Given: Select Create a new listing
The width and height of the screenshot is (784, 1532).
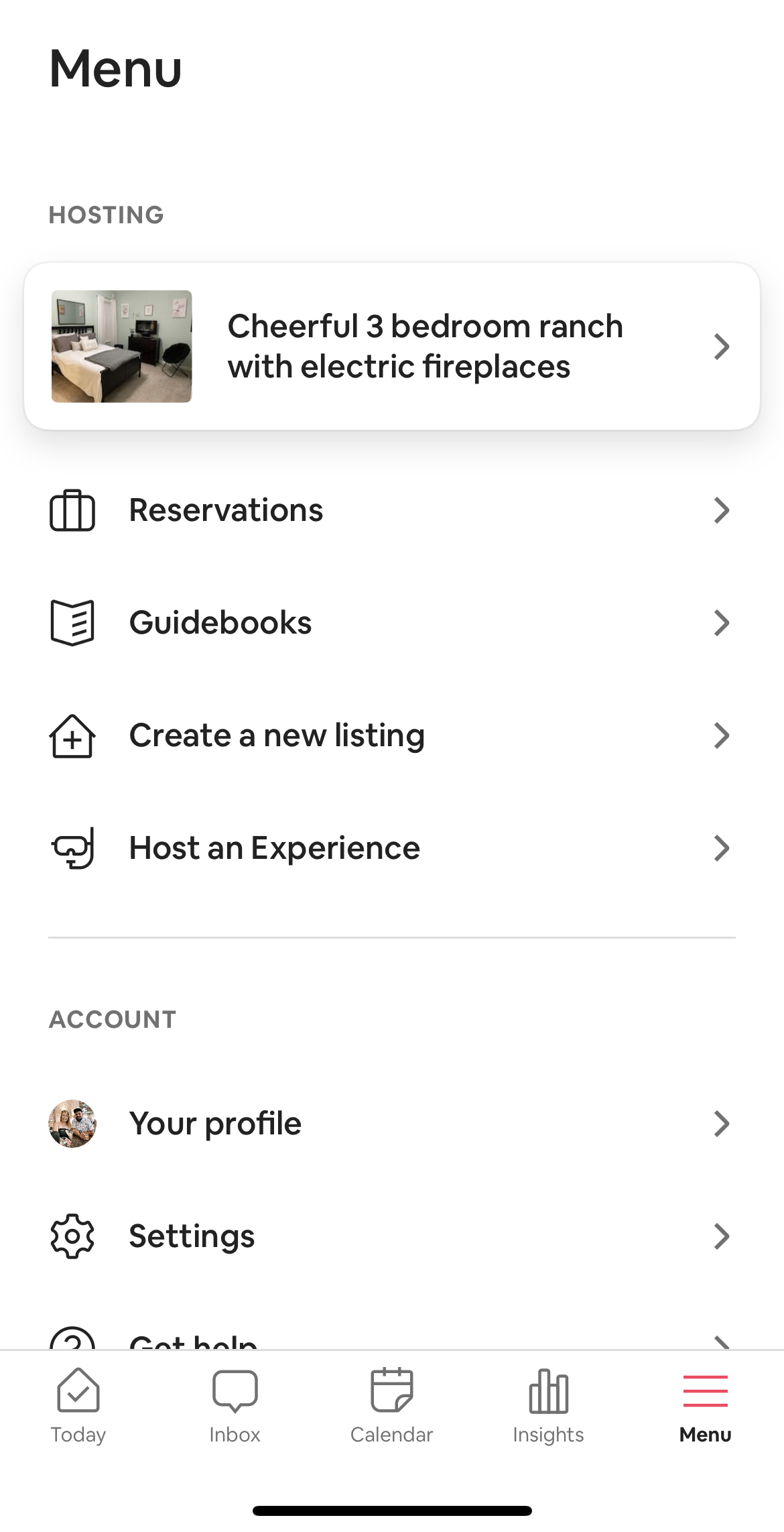Looking at the screenshot, I should pos(277,735).
